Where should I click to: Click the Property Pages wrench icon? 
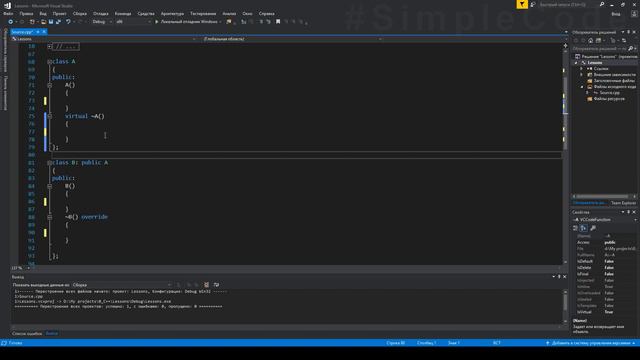(x=593, y=228)
